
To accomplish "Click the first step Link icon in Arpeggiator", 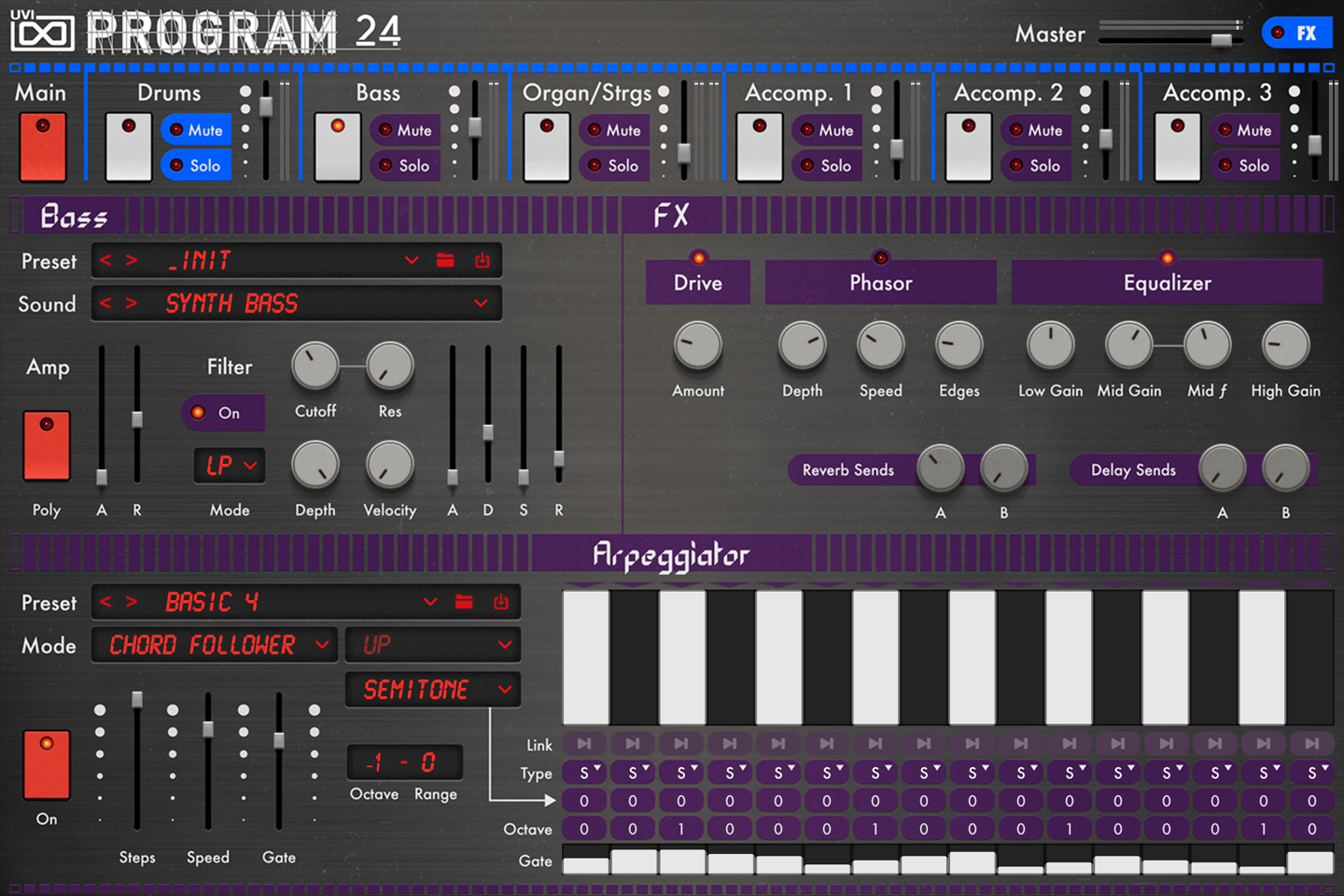I will click(x=584, y=744).
